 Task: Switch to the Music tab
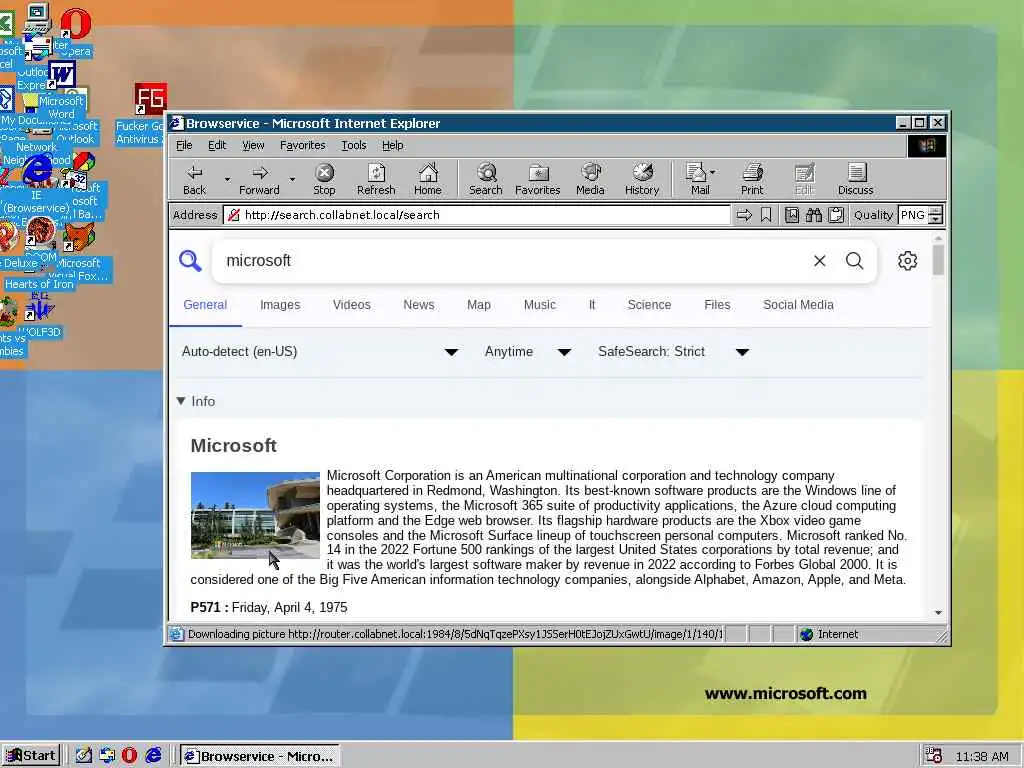pyautogui.click(x=539, y=305)
